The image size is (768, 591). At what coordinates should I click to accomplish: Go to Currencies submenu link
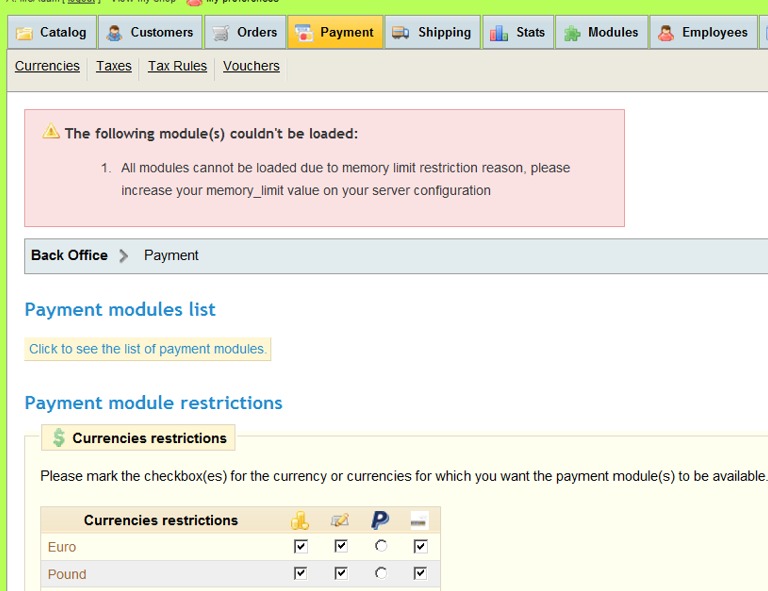47,66
